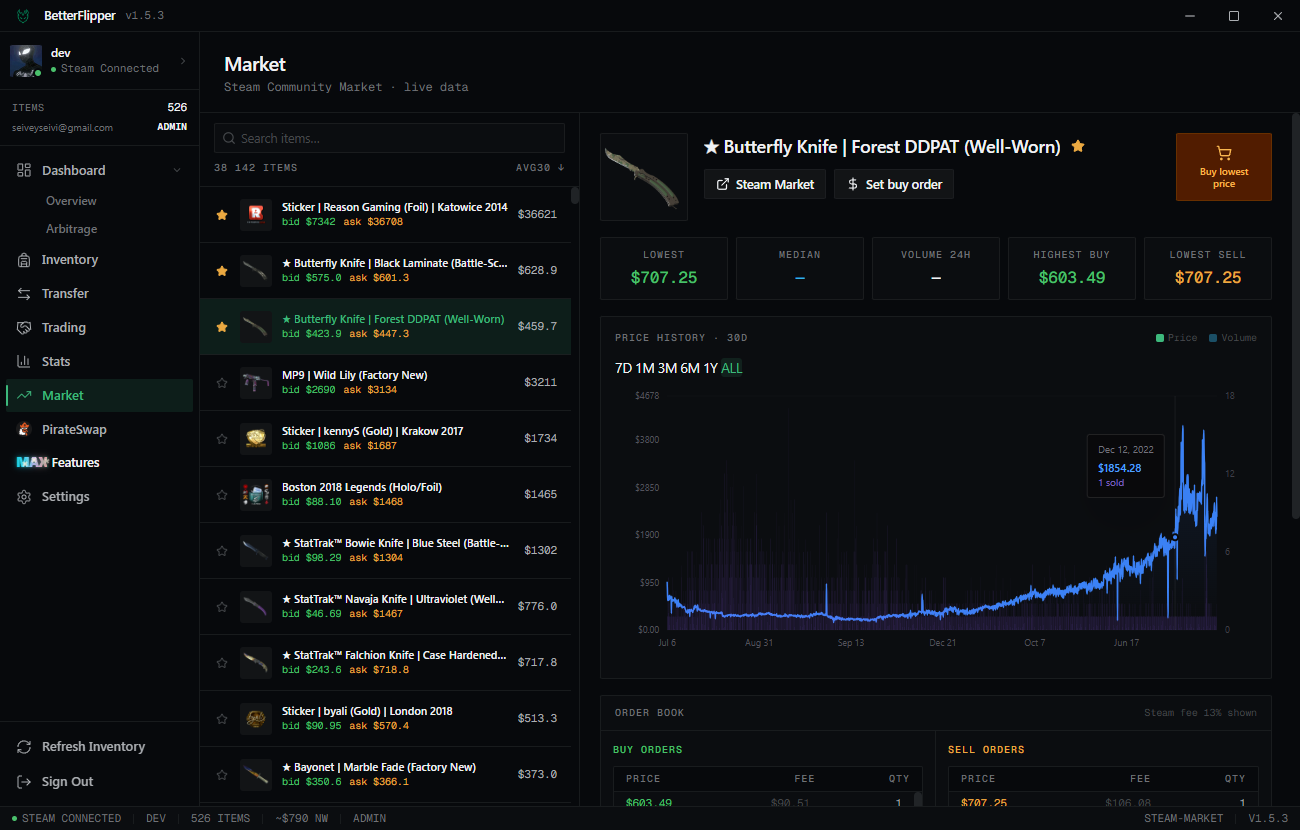Select the 7D price history range

point(623,369)
